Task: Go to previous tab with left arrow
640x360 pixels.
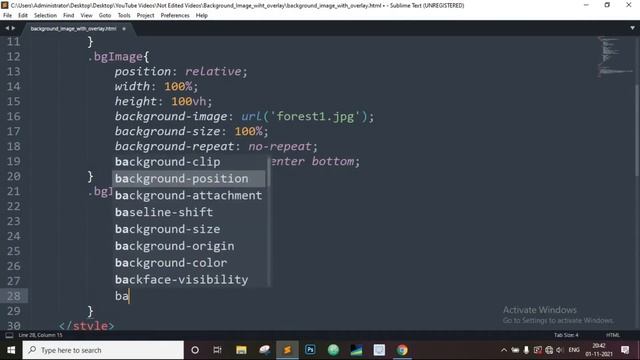Action: 7,28
